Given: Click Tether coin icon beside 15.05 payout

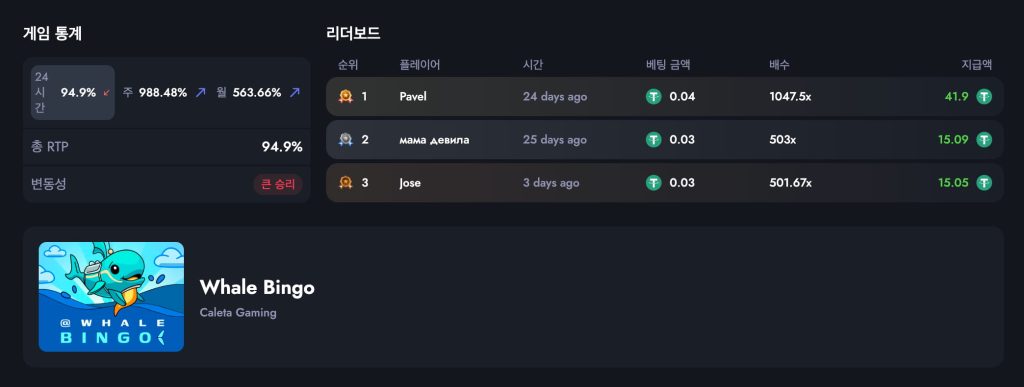Looking at the screenshot, I should 984,183.
